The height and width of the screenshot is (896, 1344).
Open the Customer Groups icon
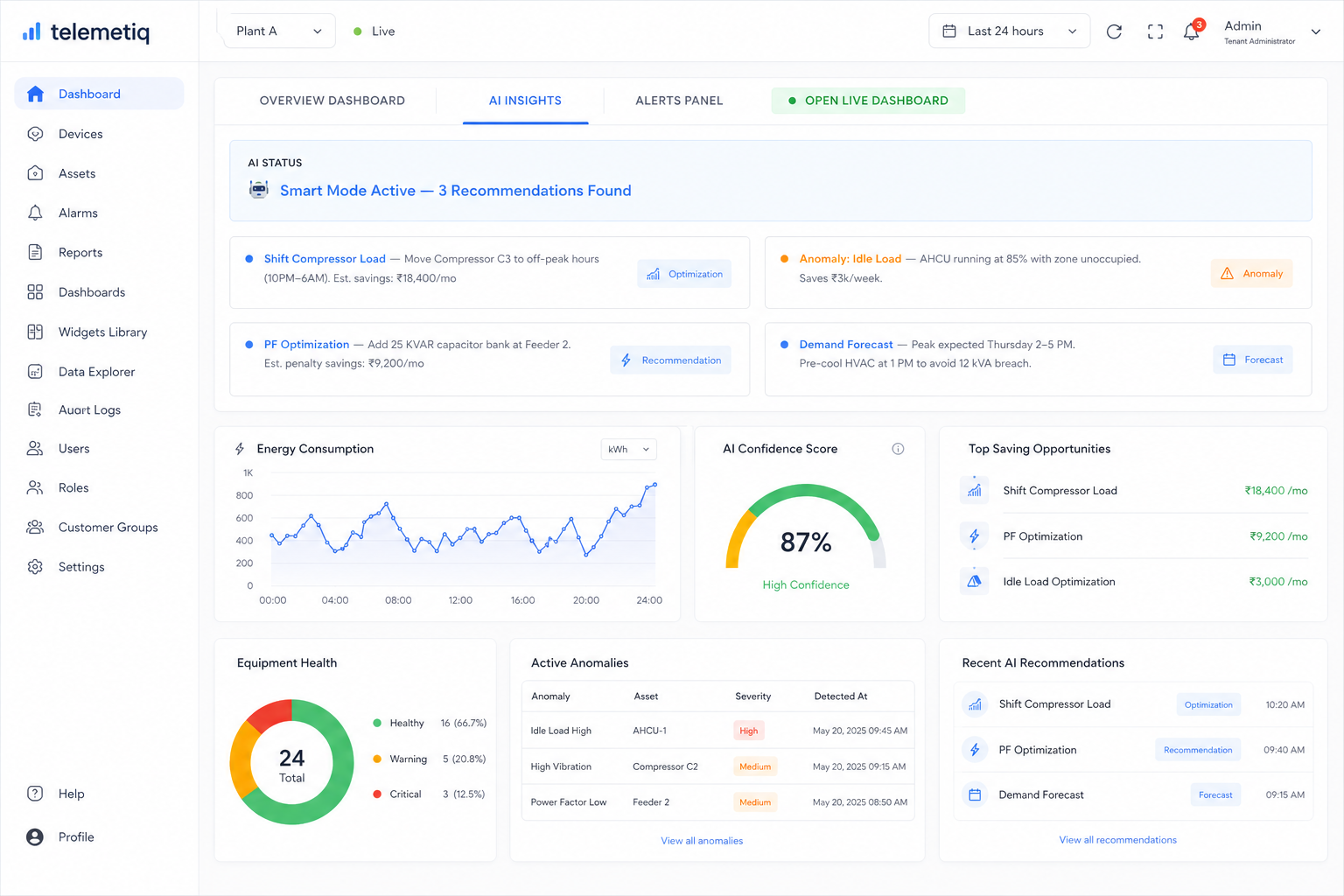click(x=35, y=527)
